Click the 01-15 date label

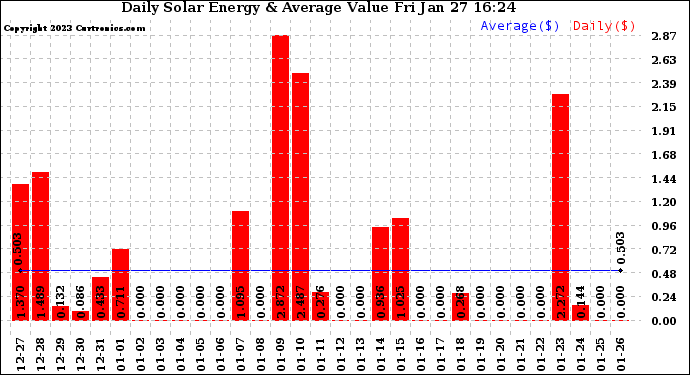tap(400, 355)
